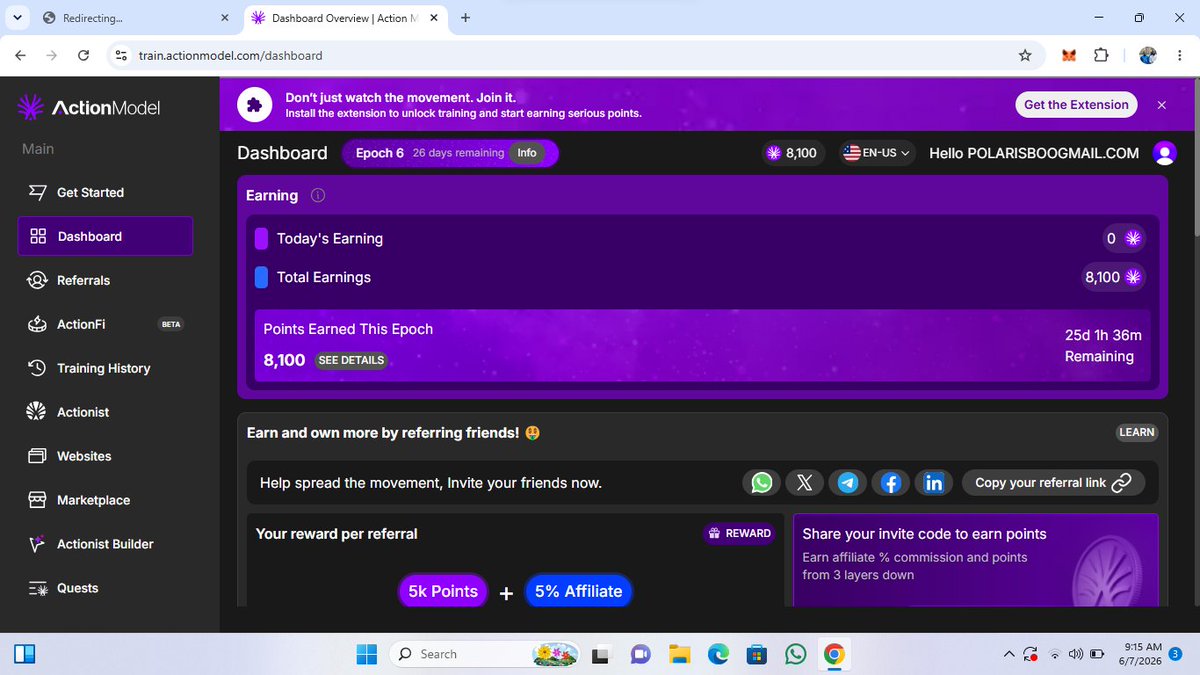The width and height of the screenshot is (1200, 675).
Task: Bookmark this page with star icon
Action: click(1025, 56)
